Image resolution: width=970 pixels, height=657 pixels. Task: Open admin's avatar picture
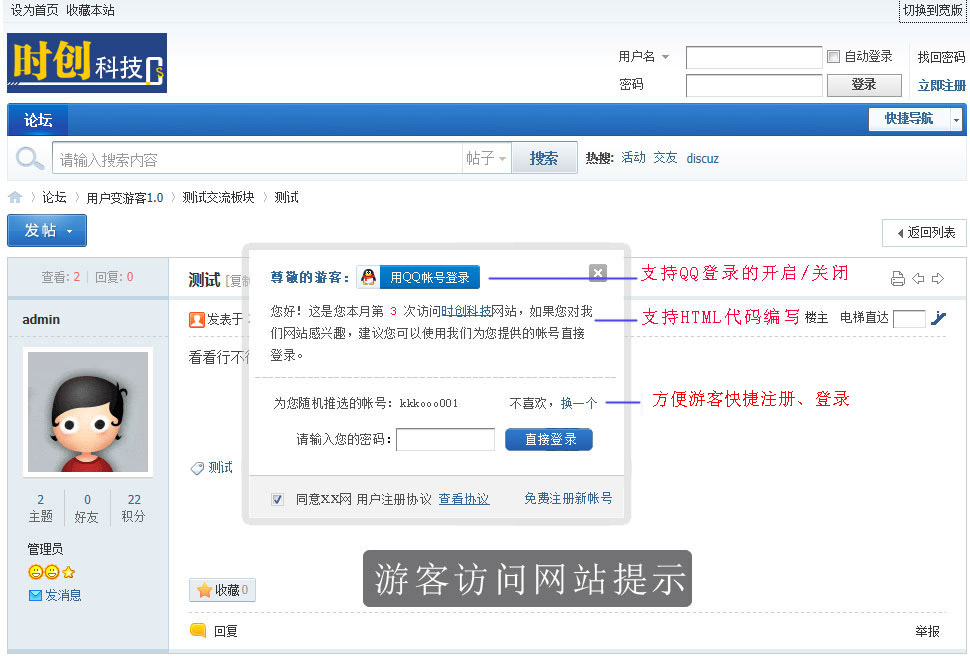[88, 412]
